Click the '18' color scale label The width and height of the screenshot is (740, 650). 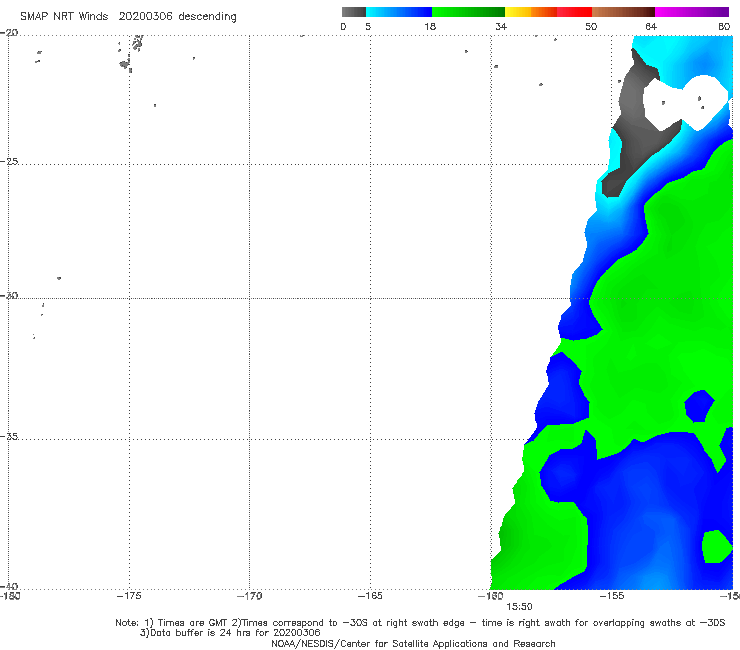(430, 26)
